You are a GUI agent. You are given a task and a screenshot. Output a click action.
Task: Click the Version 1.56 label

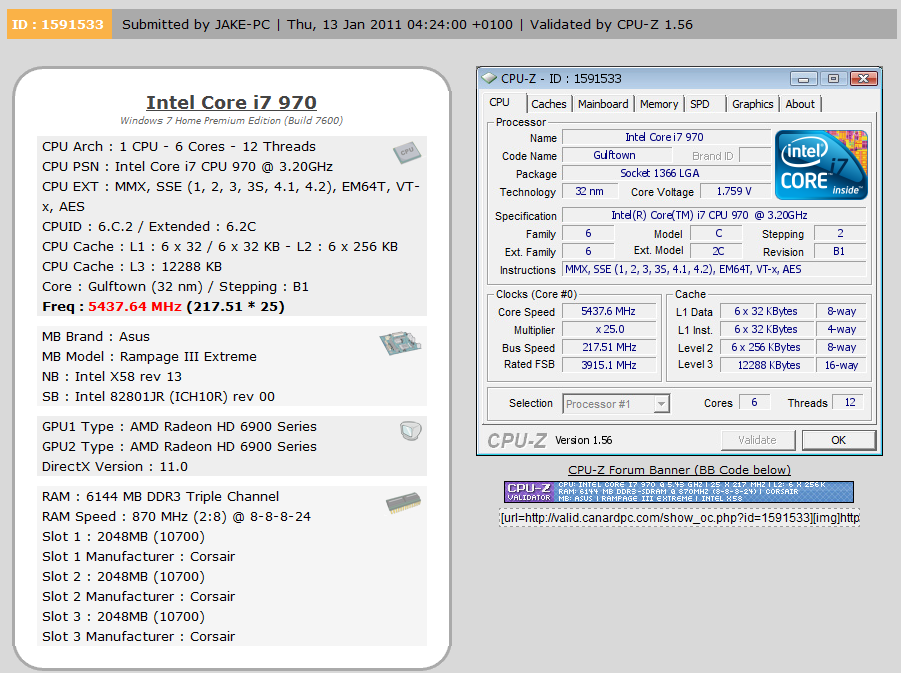pos(583,440)
